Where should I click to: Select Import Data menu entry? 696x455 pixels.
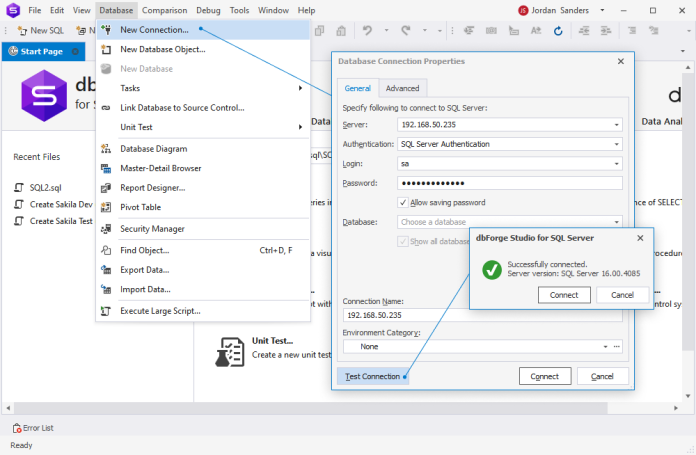[x=203, y=289]
